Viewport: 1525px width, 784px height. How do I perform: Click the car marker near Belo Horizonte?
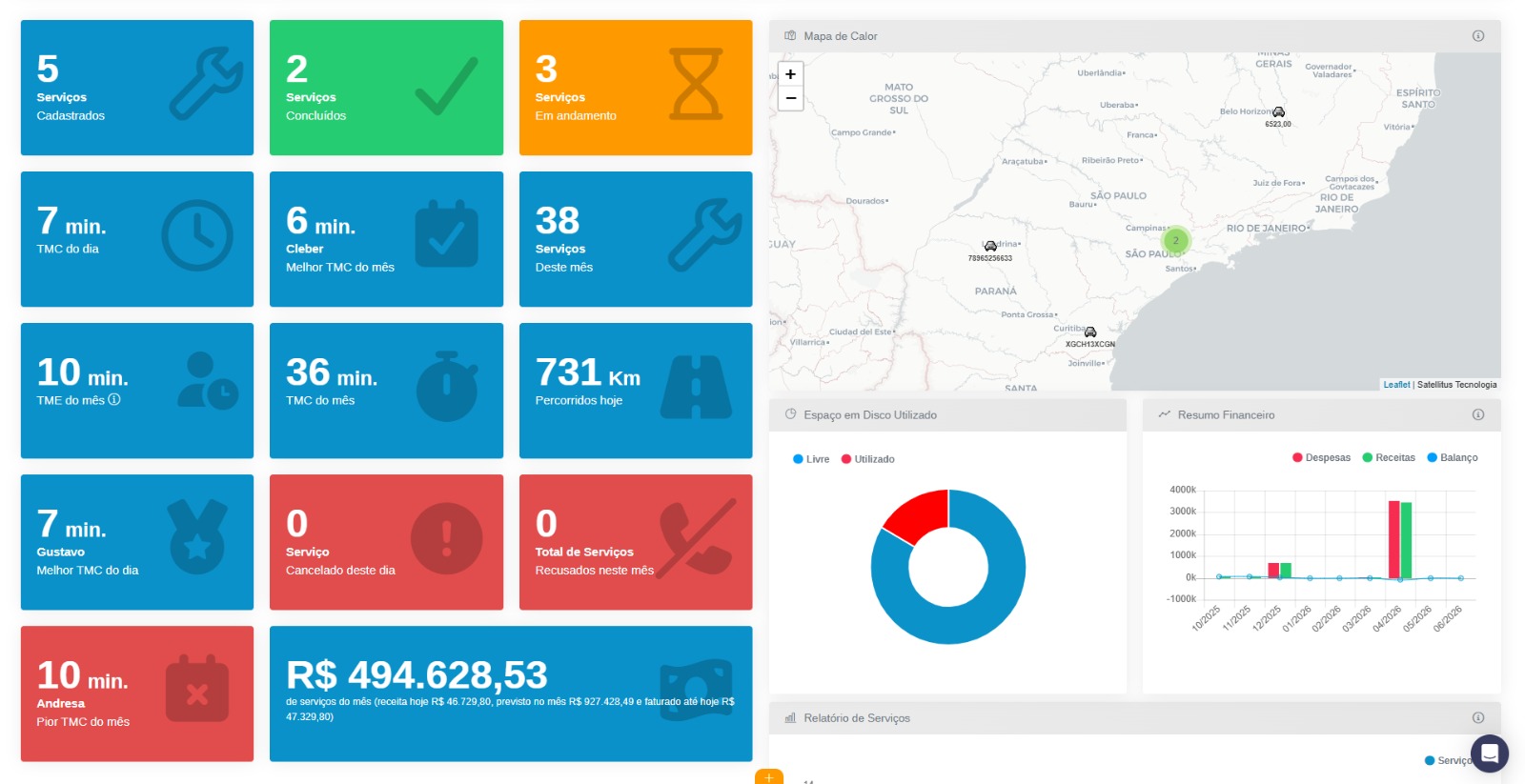[1278, 112]
